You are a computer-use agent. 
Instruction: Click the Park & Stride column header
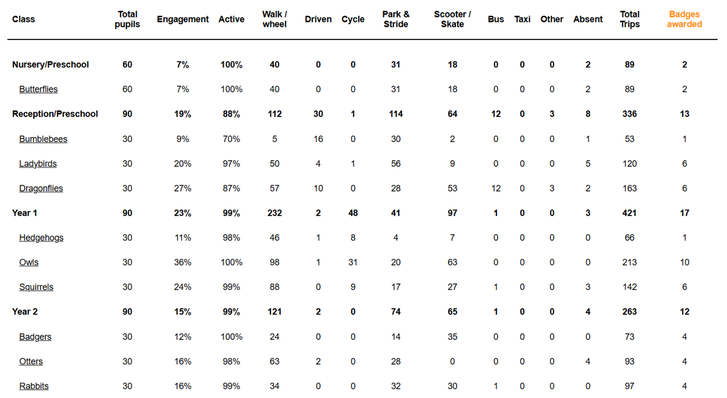point(395,19)
